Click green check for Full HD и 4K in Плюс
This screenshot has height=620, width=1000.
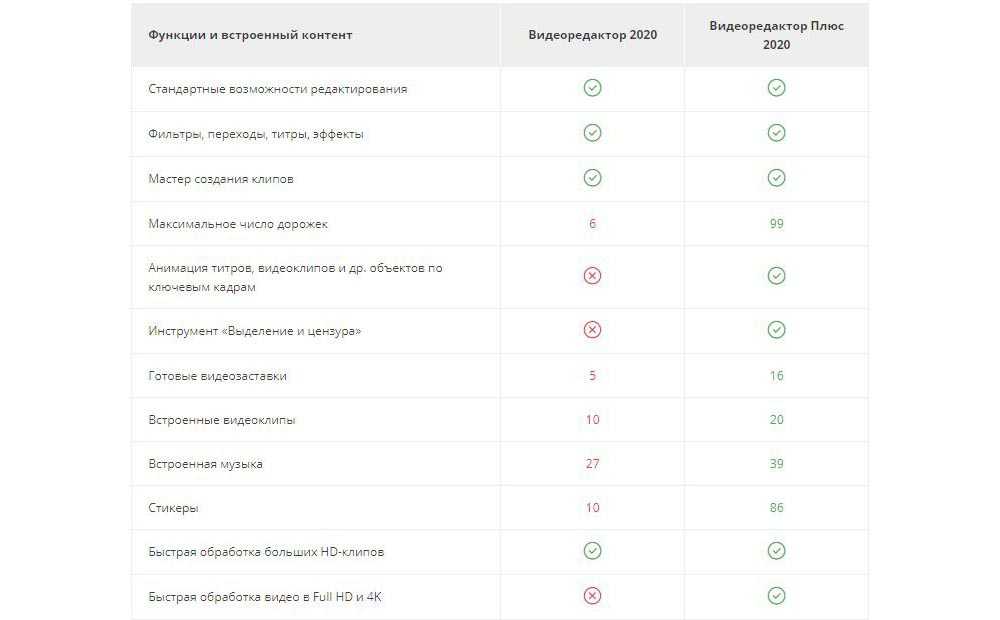776,596
